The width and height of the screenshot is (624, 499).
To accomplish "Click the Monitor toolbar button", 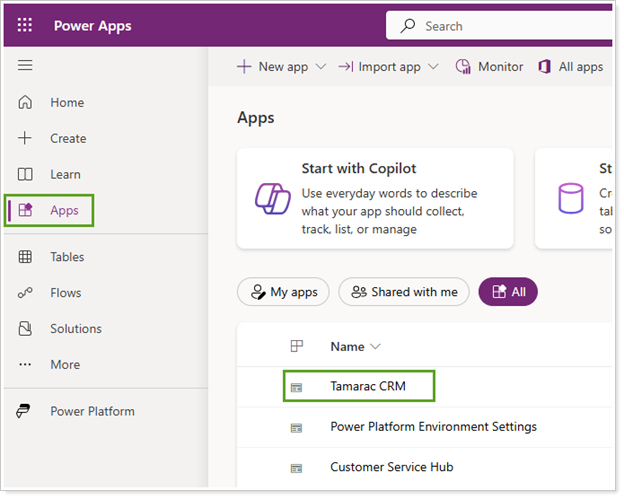I will 489,67.
